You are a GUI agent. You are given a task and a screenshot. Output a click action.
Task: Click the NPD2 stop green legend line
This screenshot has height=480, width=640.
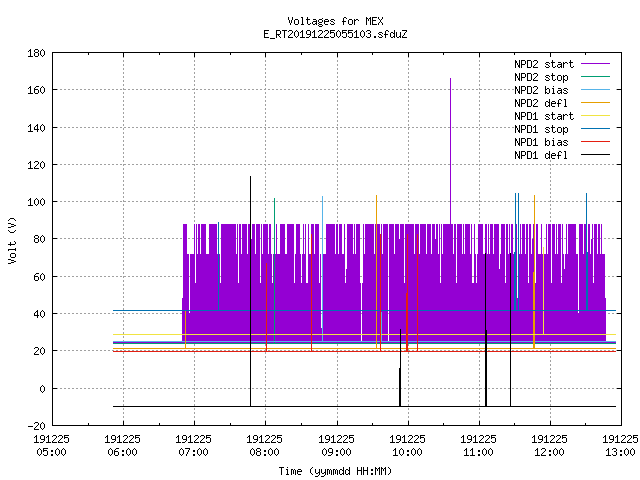tap(596, 77)
